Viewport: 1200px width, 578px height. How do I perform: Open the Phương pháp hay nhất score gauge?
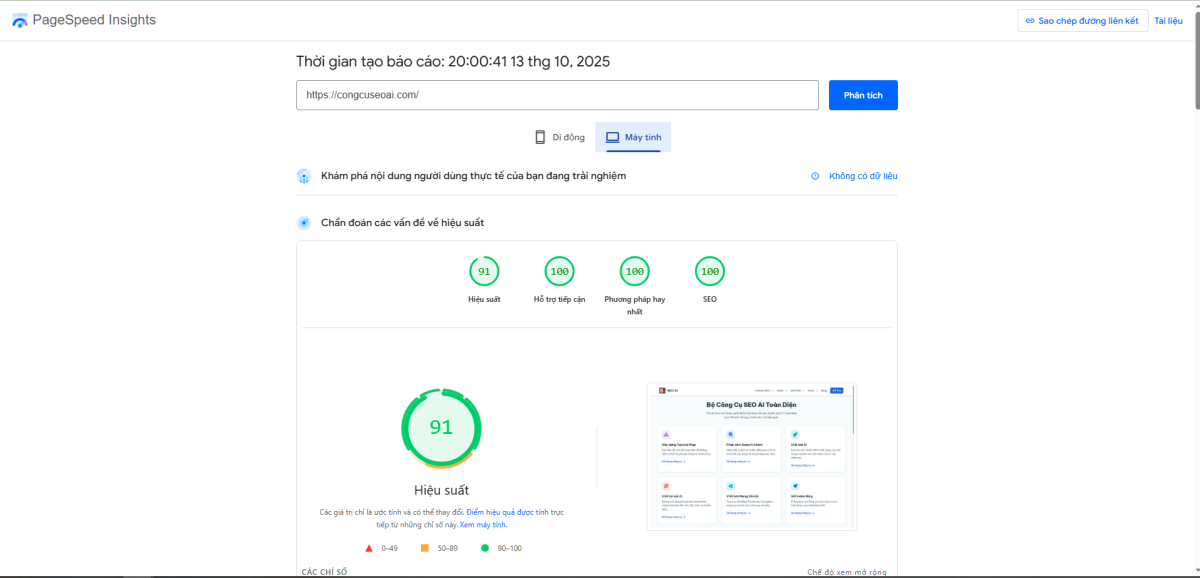coord(634,271)
